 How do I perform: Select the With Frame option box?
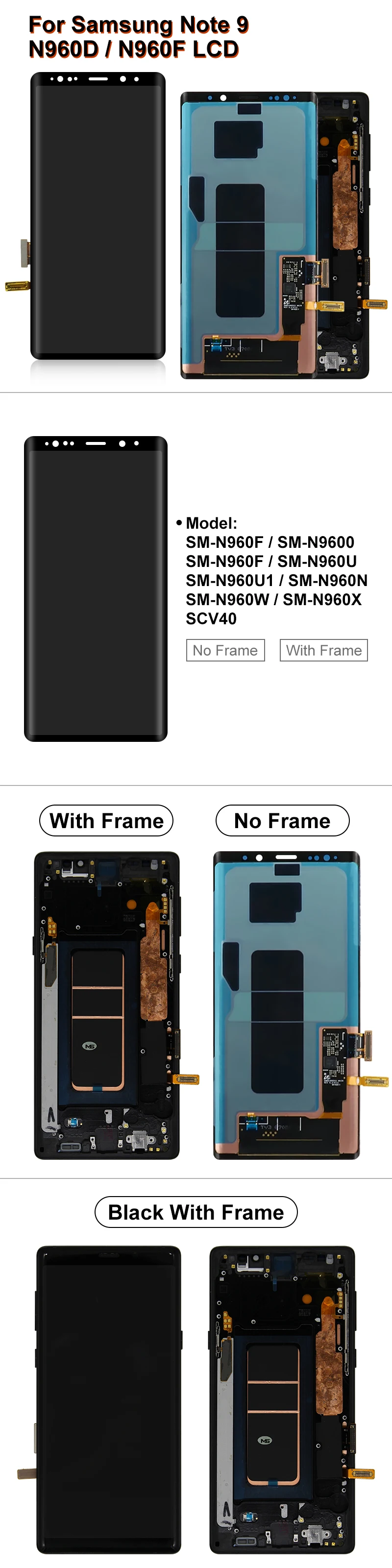click(x=324, y=650)
